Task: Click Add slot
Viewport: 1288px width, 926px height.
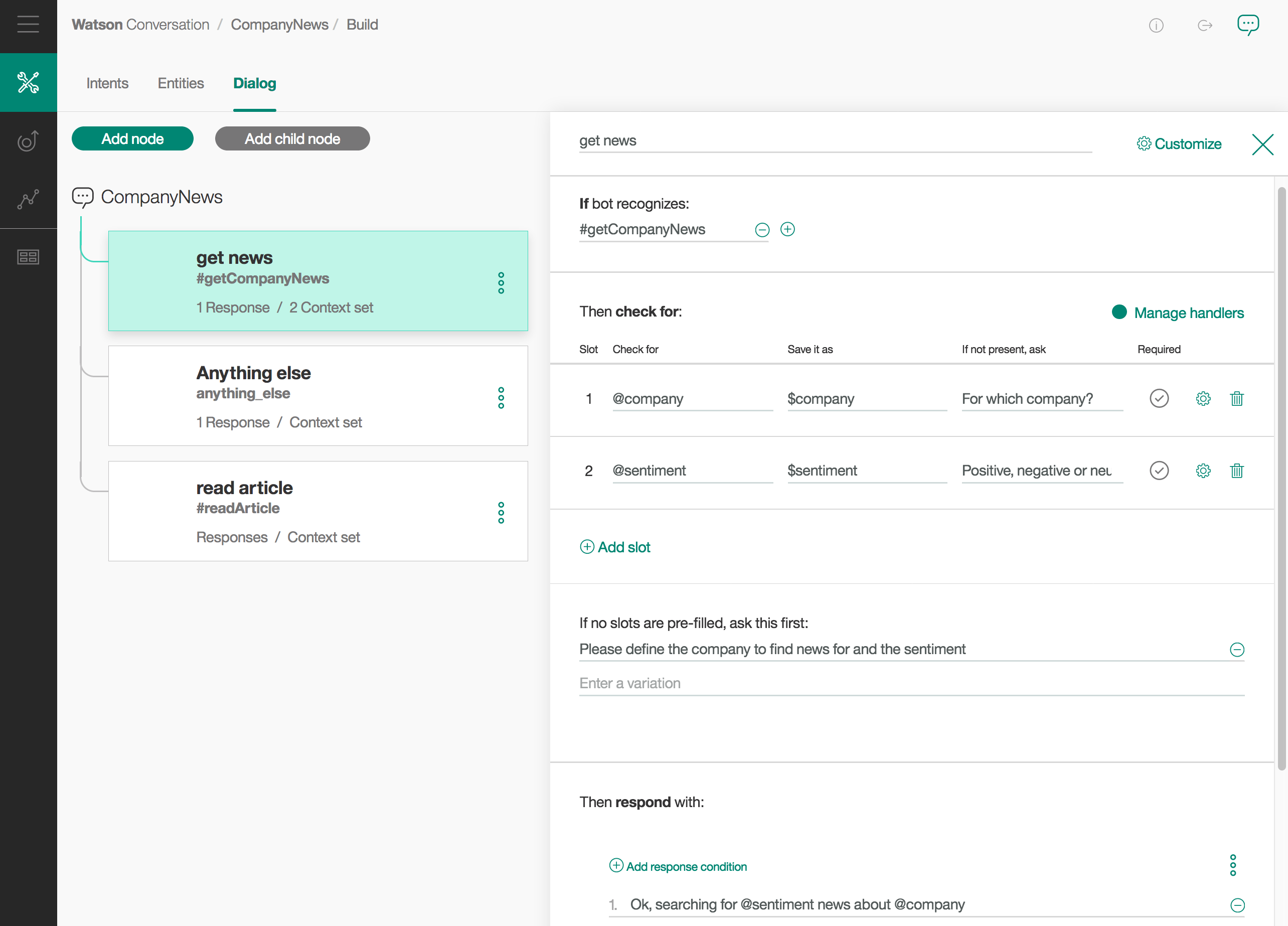Action: pos(615,547)
